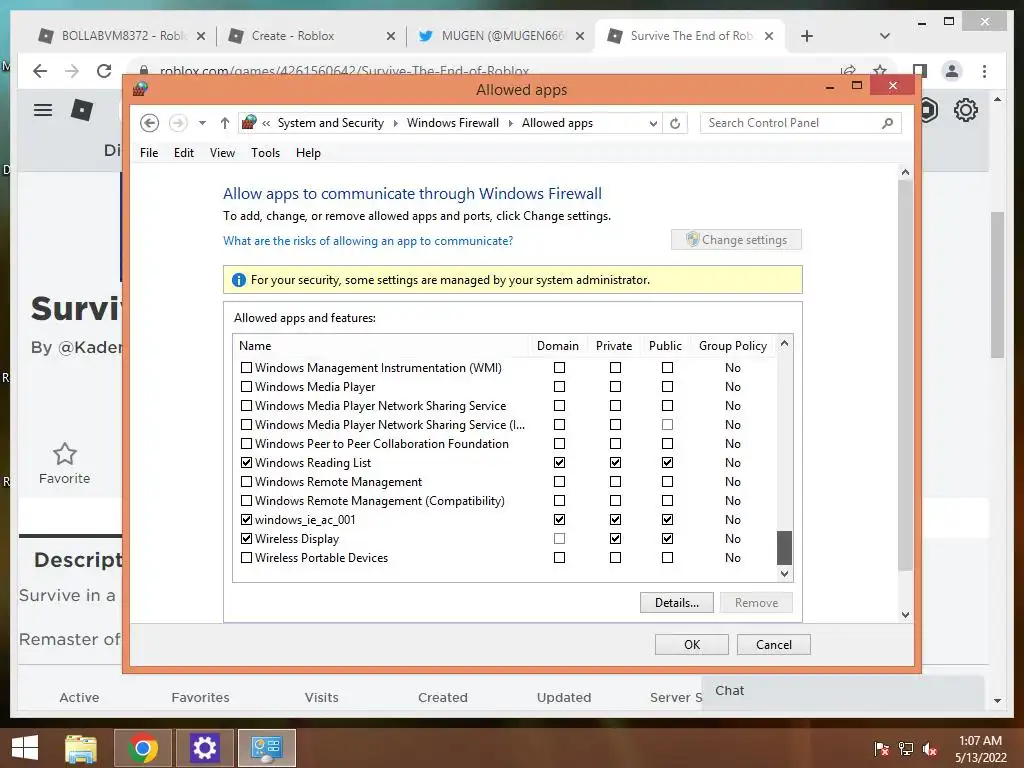Click the Up arrow in Allowed apps navigation bar
Image resolution: width=1024 pixels, height=768 pixels.
coord(225,123)
